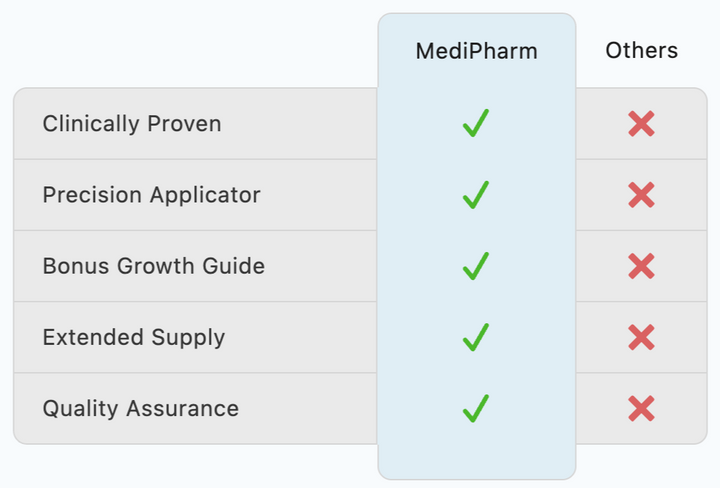Click the Bonus Growth Guide label
The width and height of the screenshot is (720, 488).
tap(154, 266)
